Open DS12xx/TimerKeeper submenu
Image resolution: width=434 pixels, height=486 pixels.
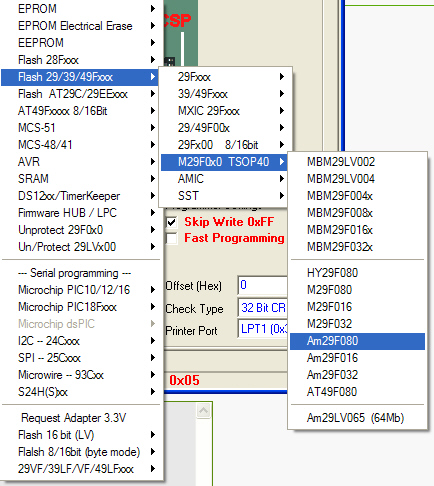click(x=81, y=196)
